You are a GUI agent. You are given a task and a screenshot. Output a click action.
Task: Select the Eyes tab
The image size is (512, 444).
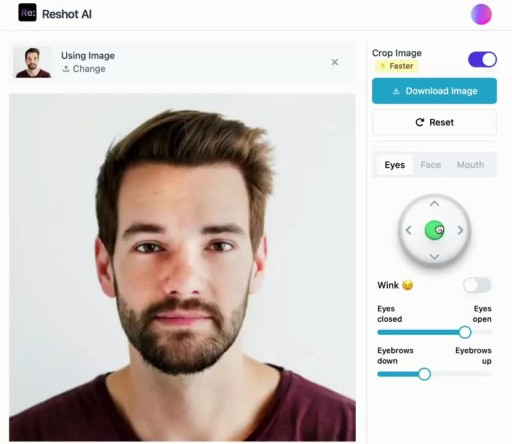[x=395, y=165]
